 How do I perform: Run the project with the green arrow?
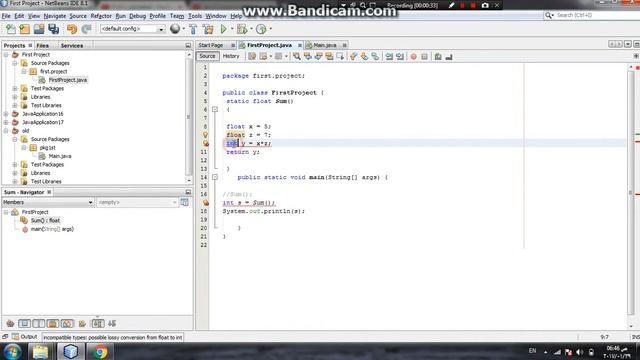pos(223,29)
